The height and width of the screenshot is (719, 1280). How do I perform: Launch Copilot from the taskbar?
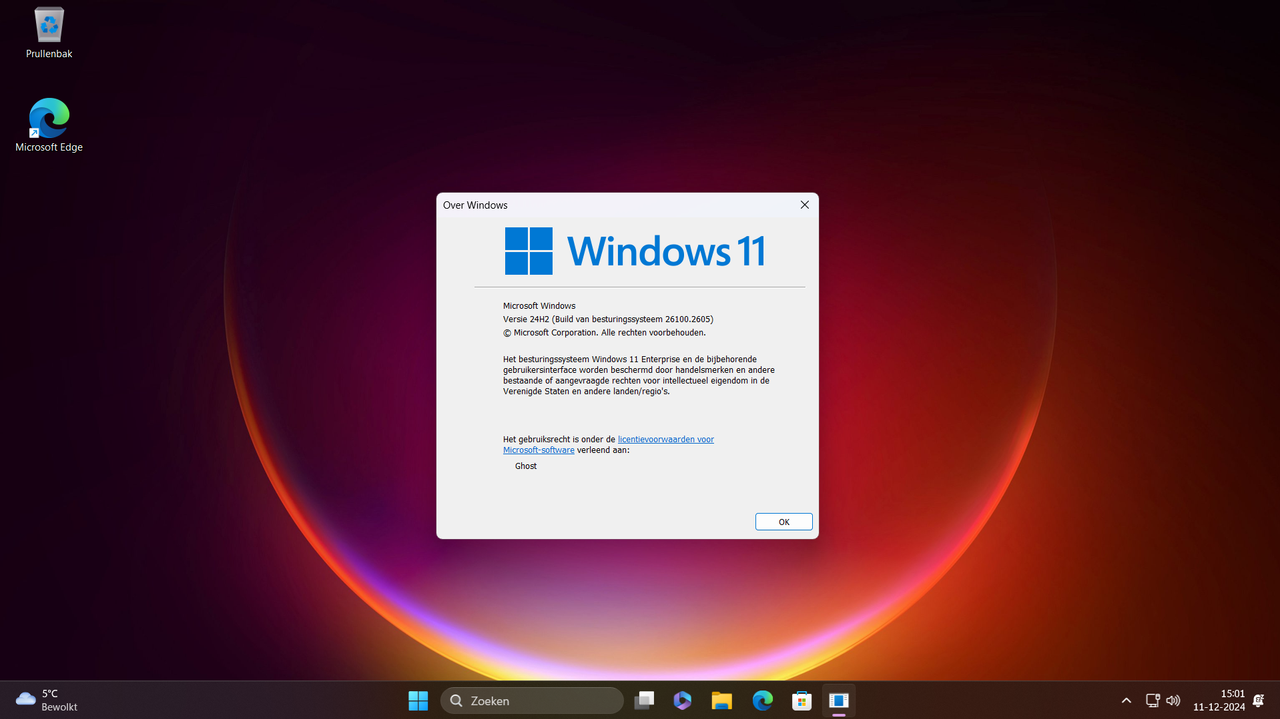click(x=683, y=700)
